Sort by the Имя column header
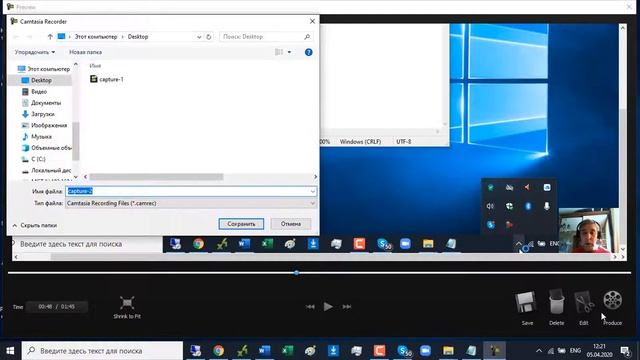Image resolution: width=640 pixels, height=360 pixels. click(95, 66)
